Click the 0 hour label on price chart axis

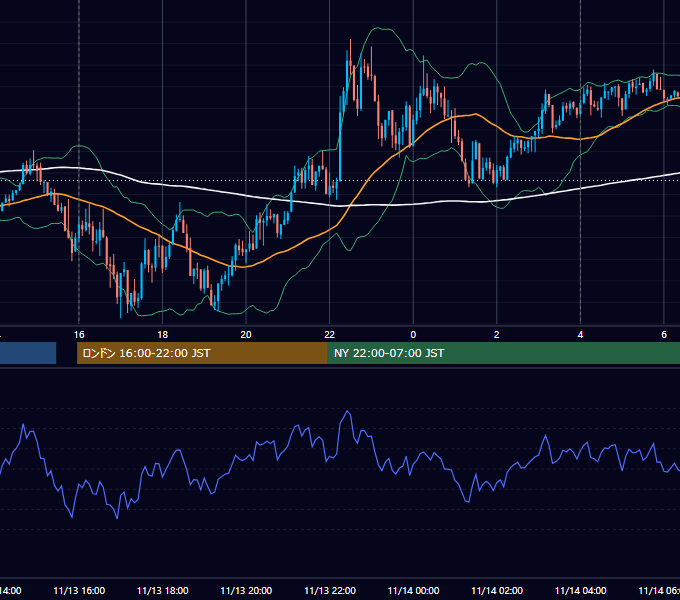click(413, 335)
